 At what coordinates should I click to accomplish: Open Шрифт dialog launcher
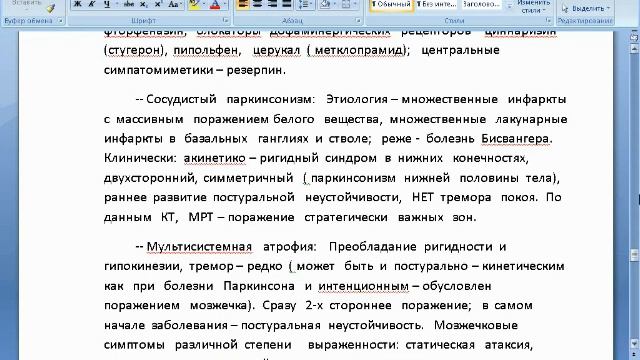point(226,20)
